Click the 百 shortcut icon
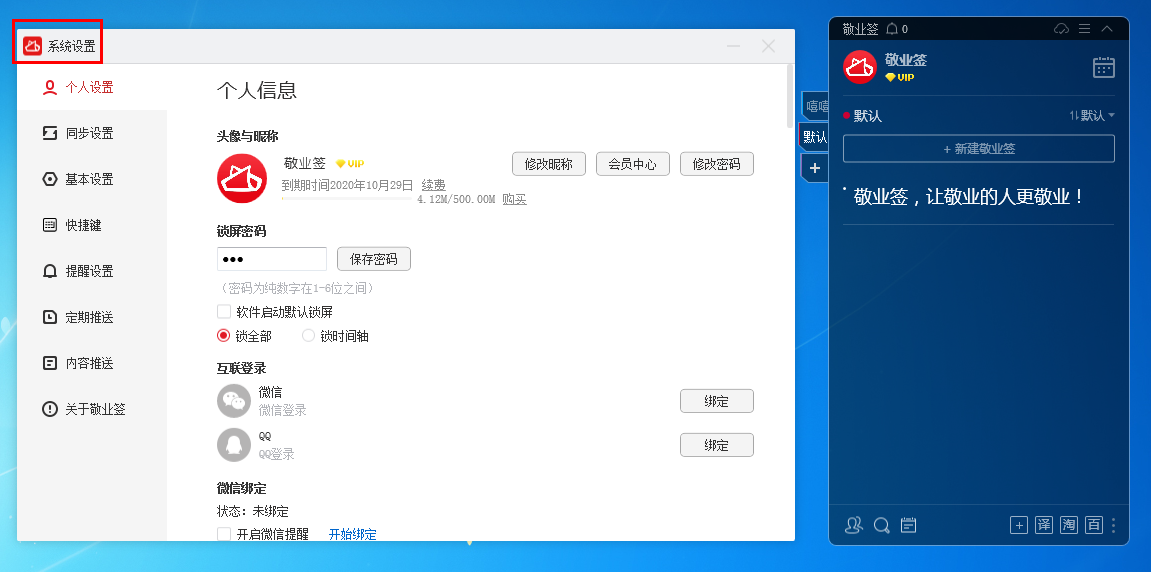This screenshot has width=1151, height=572. coord(1094,525)
